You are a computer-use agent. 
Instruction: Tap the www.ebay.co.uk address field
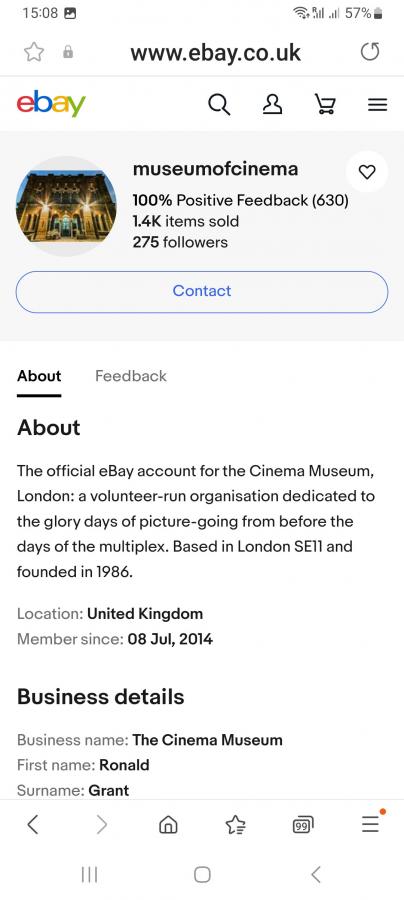[x=215, y=52]
